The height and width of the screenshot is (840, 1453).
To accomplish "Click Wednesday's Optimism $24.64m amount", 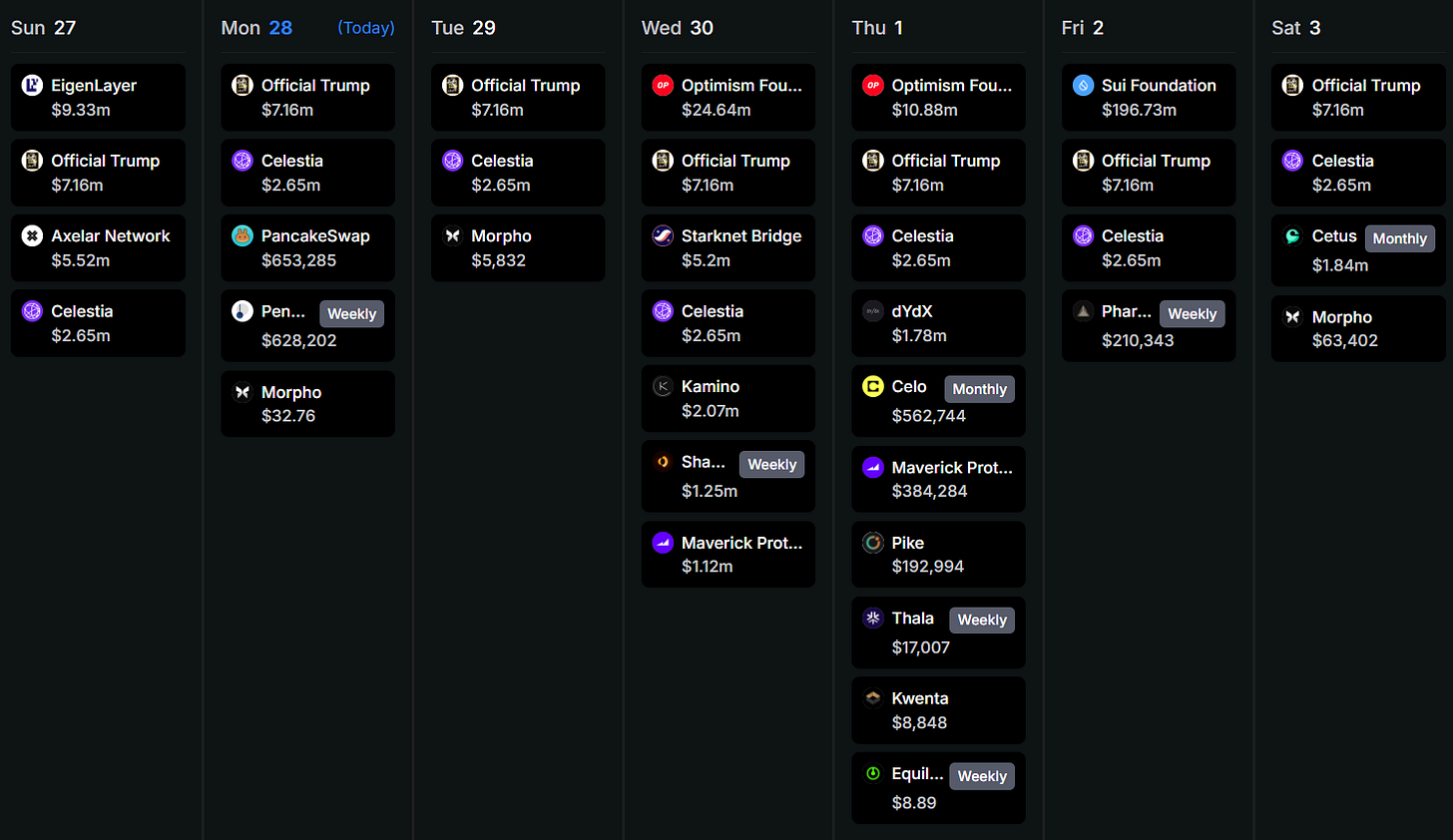I will tap(717, 110).
